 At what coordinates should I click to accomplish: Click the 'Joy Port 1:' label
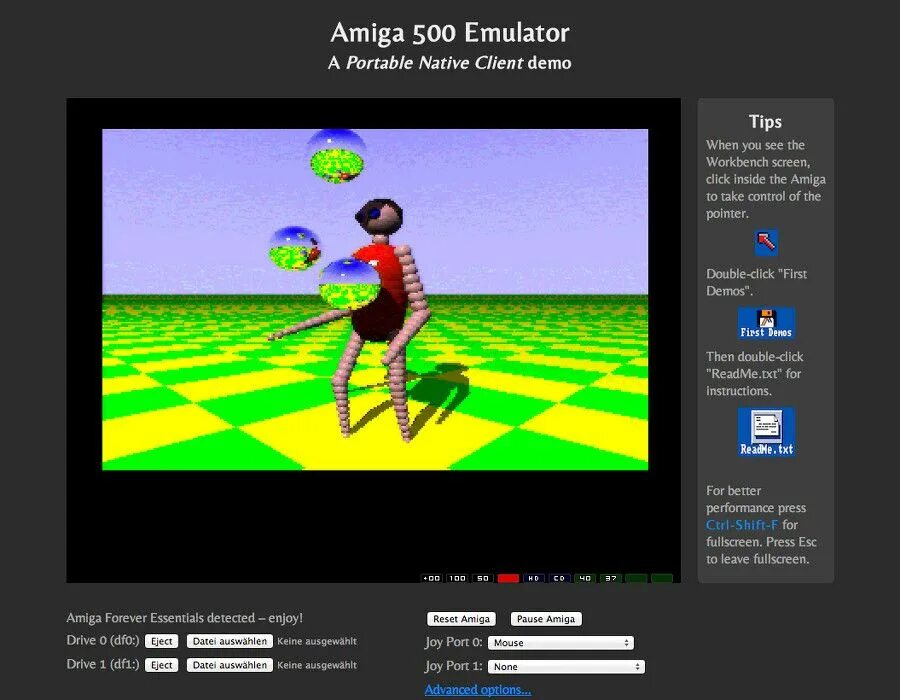point(453,666)
